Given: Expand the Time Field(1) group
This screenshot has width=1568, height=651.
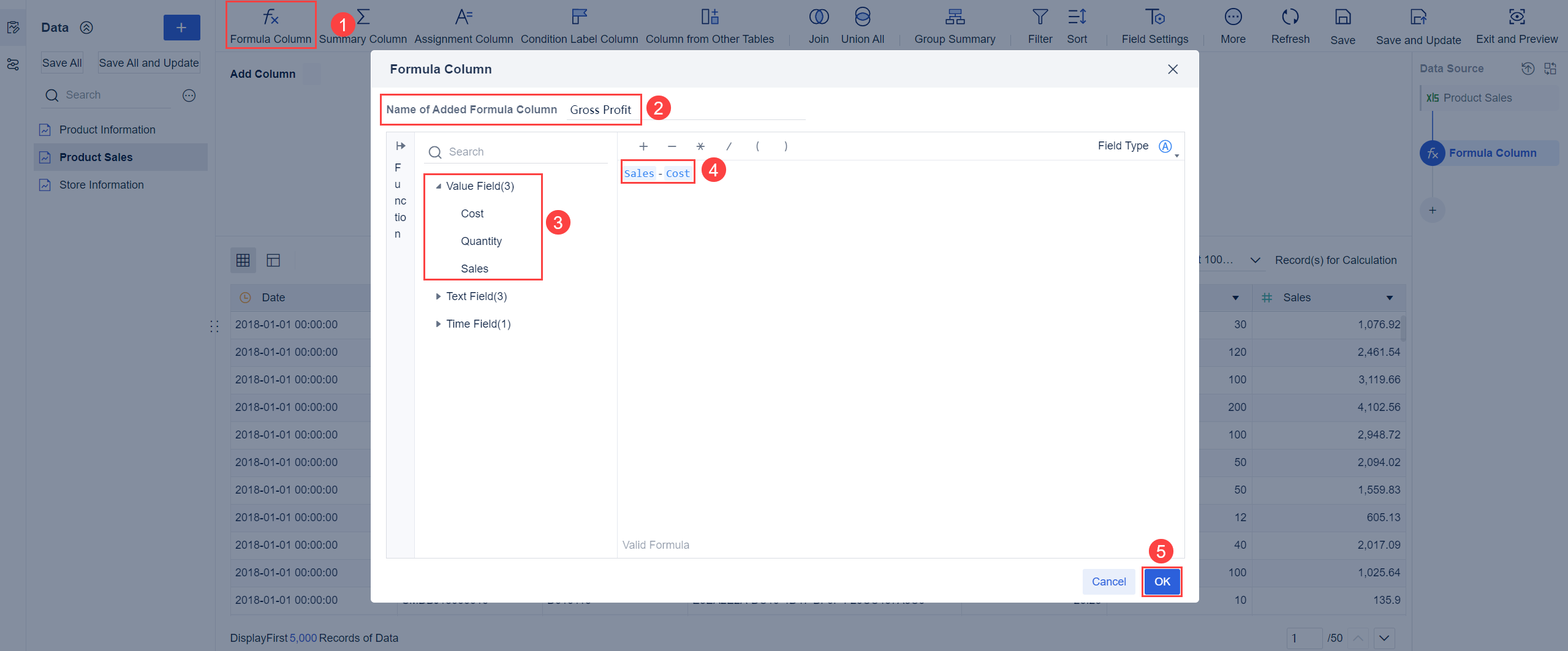Looking at the screenshot, I should pos(438,324).
